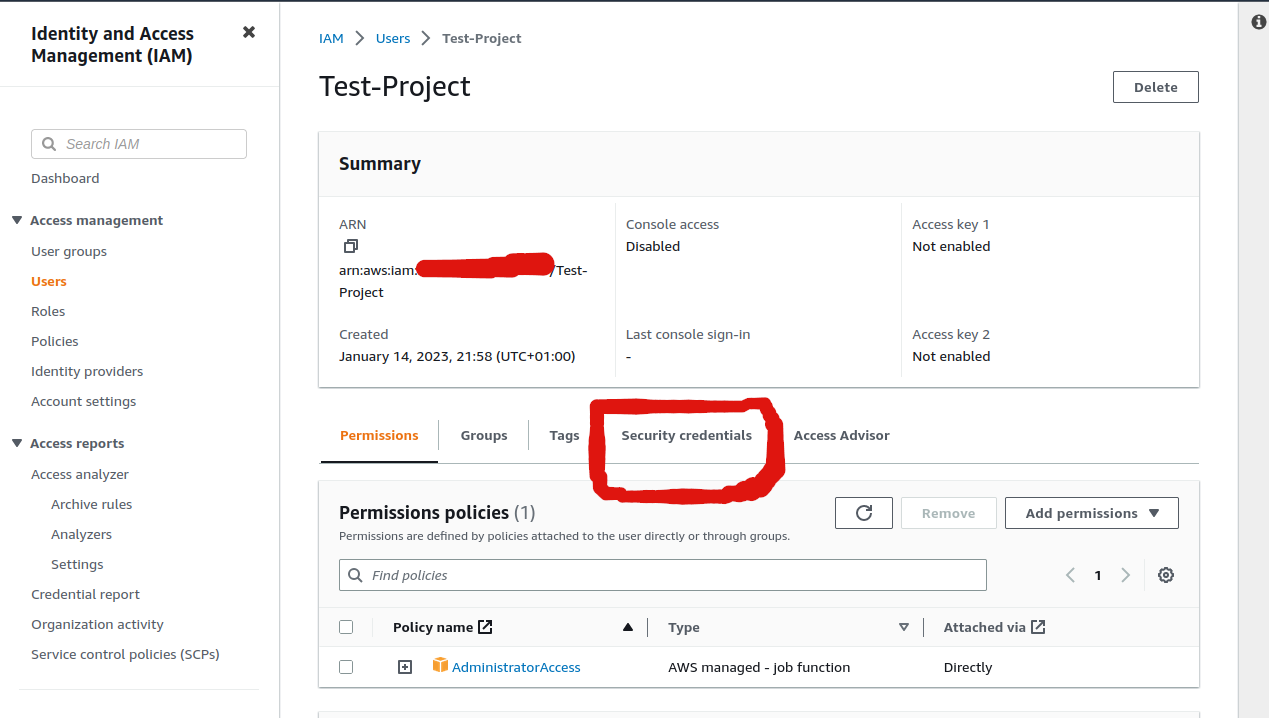The width and height of the screenshot is (1269, 718).
Task: Click the Attached via column header
Action: (985, 627)
